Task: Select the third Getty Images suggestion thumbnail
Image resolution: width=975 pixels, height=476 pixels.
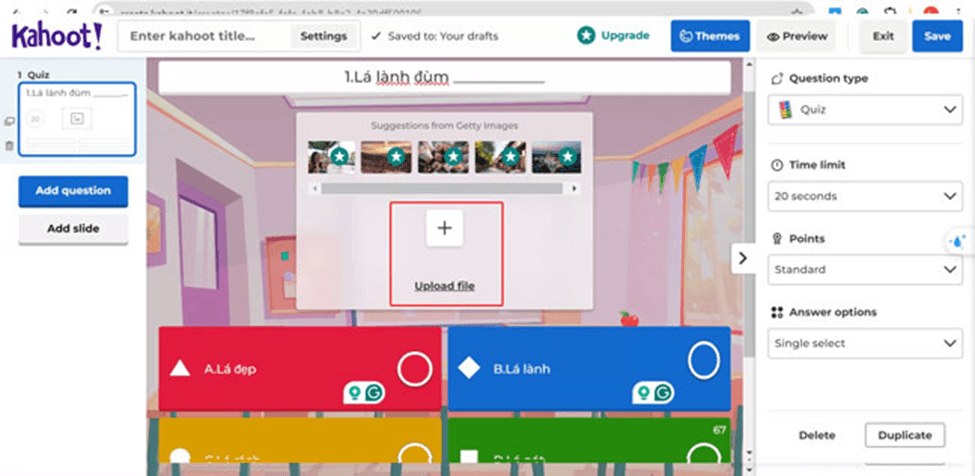Action: click(443, 157)
